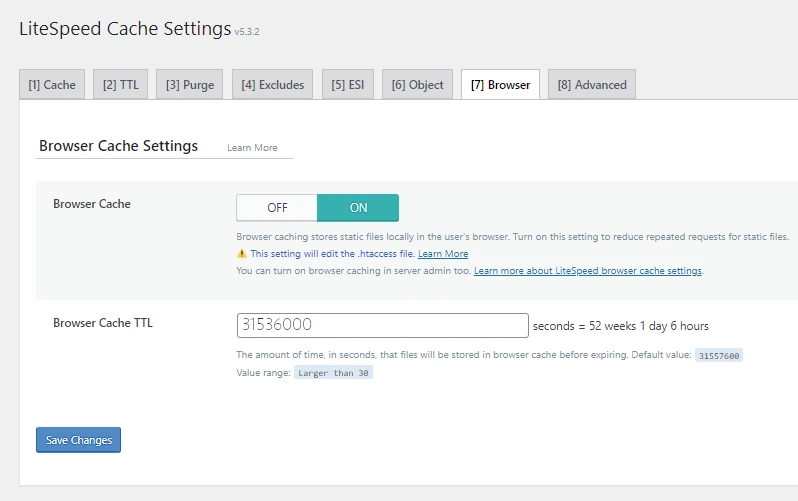Click the 'Larger than 30' value range label
798x501 pixels.
[x=333, y=373]
